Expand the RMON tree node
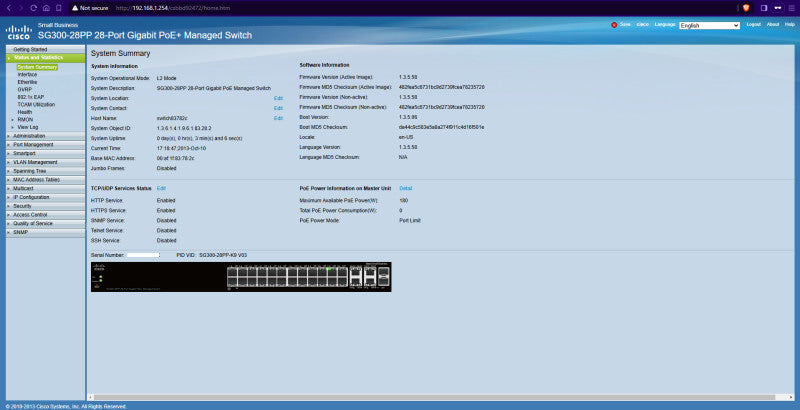800x410 pixels. (13, 119)
